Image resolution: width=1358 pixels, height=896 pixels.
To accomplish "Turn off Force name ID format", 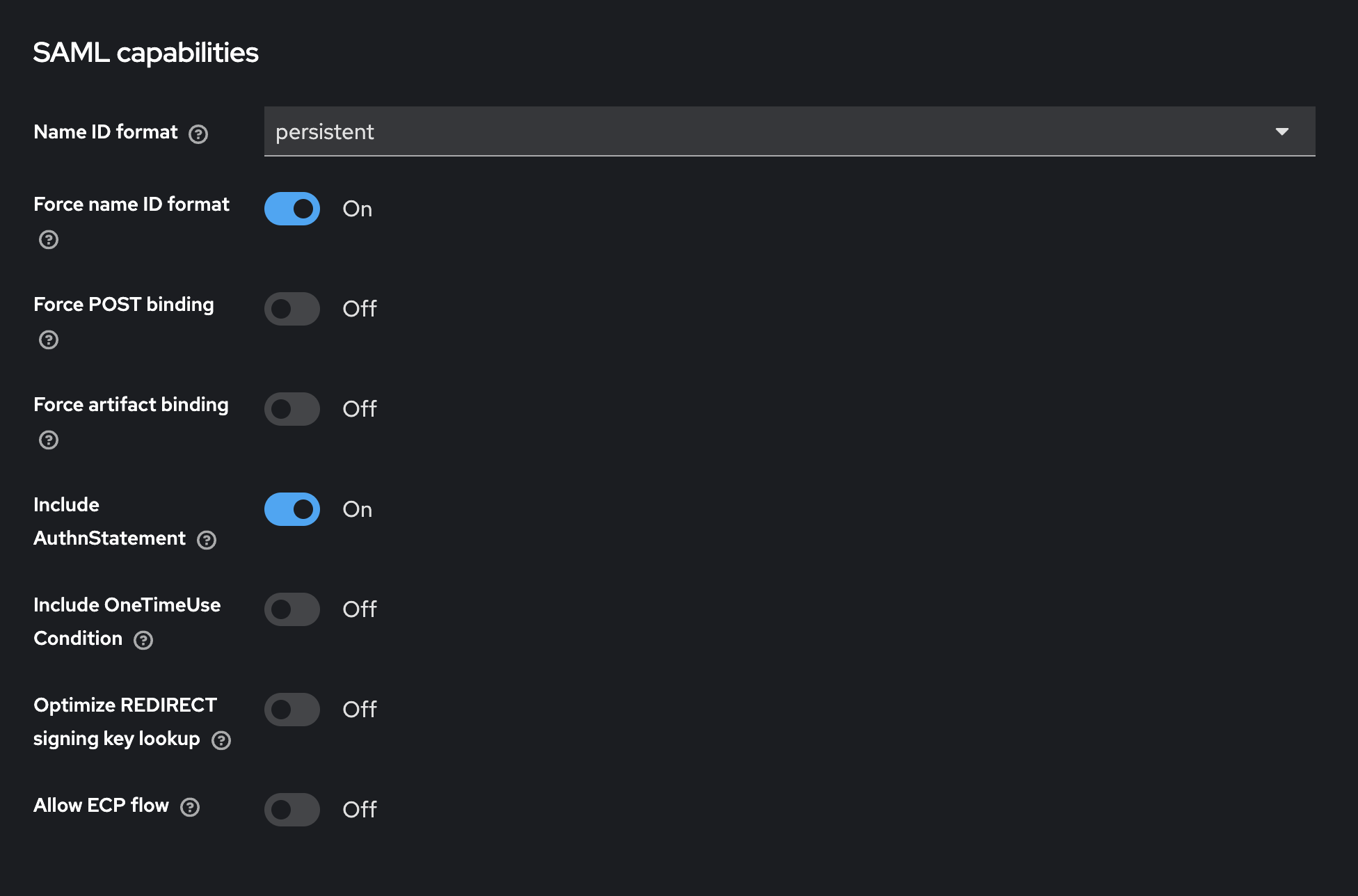I will pyautogui.click(x=291, y=208).
